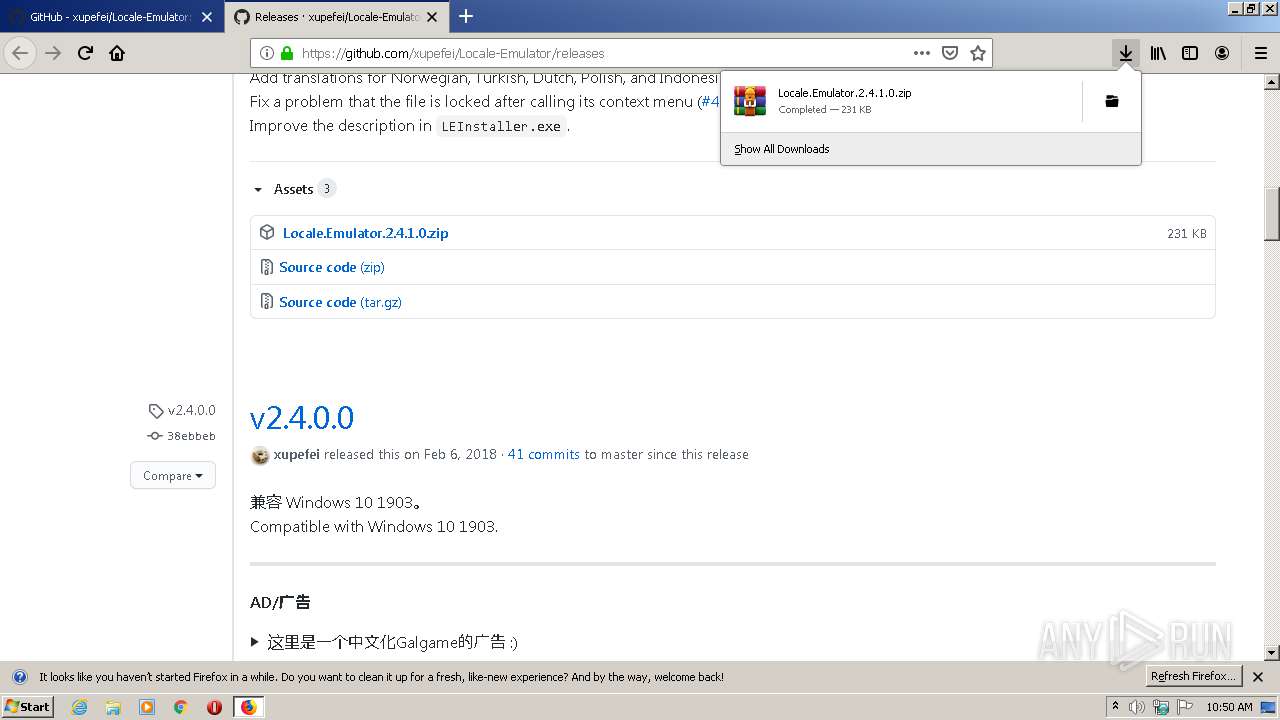The height and width of the screenshot is (720, 1280).
Task: Click the page vertical scrollbar thumb
Action: point(1272,214)
